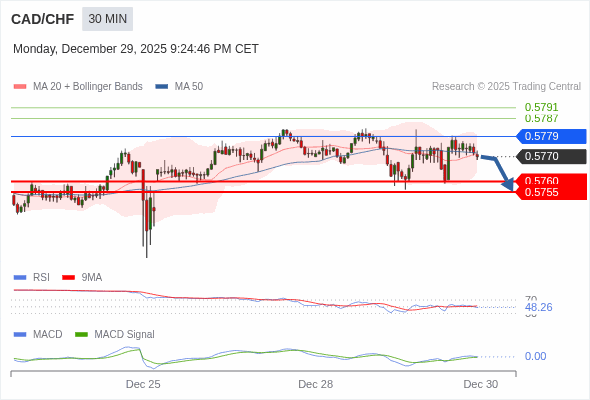
Task: Click the 0.5791 resistance level label
Action: (x=541, y=107)
